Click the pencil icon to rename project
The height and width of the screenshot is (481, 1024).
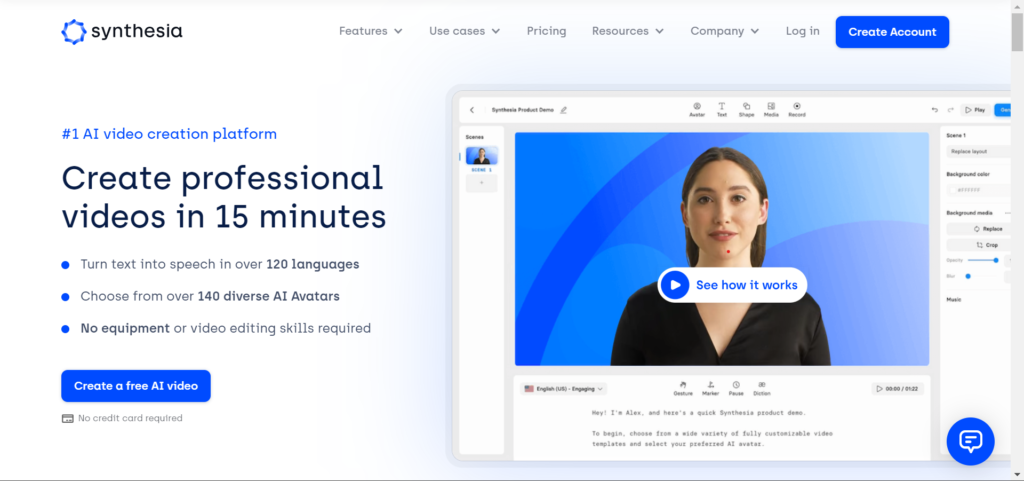click(563, 110)
